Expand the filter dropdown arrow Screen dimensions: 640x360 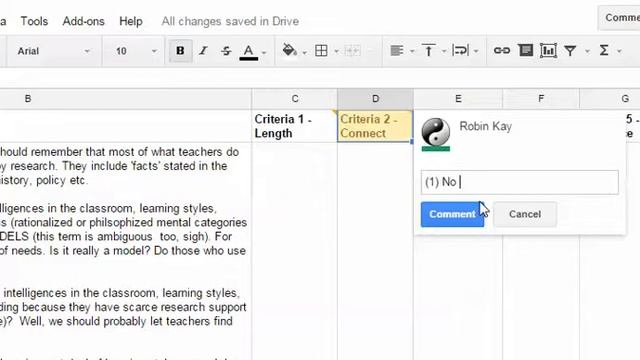(587, 51)
